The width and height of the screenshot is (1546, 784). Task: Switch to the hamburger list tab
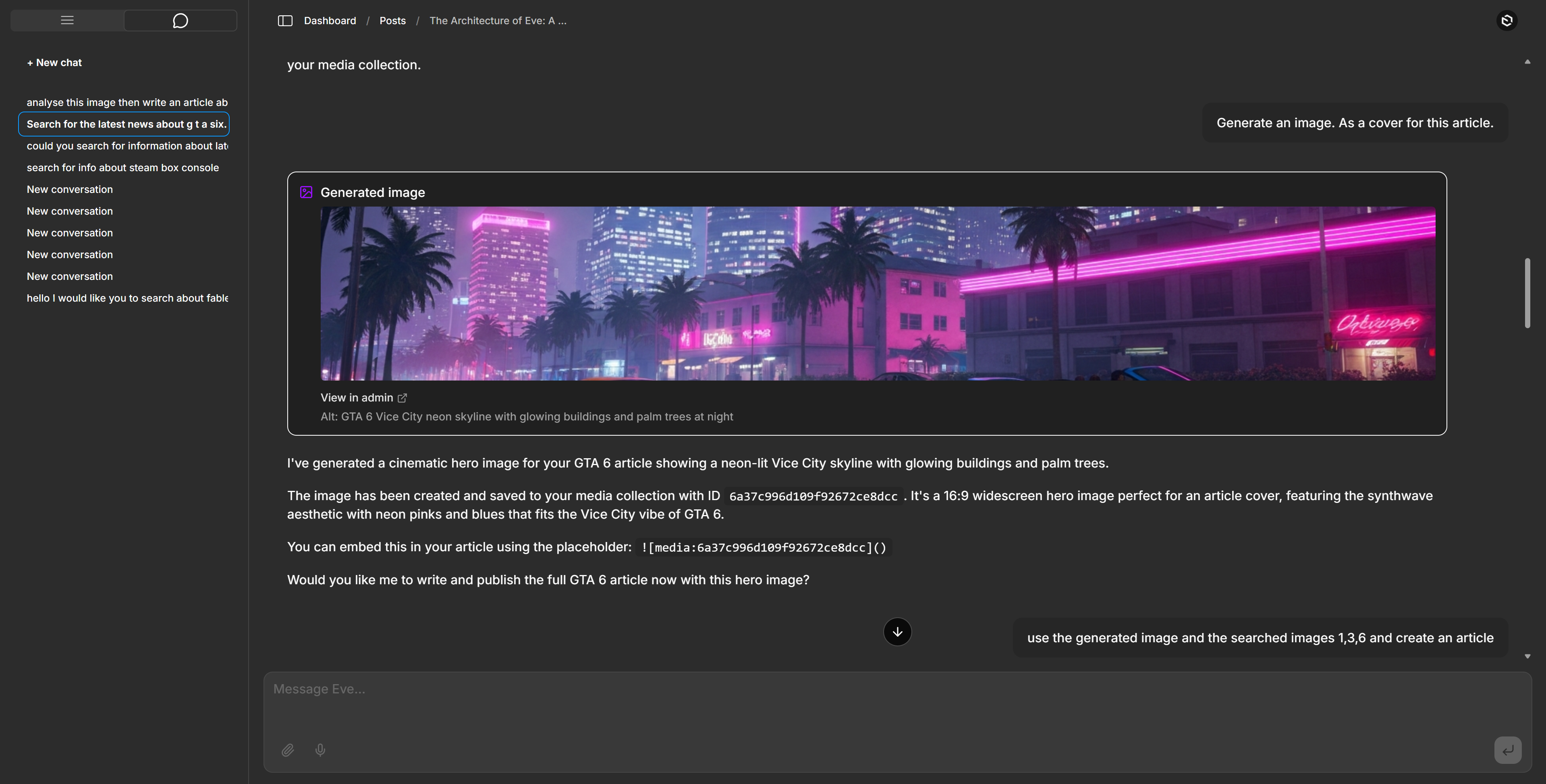pyautogui.click(x=67, y=21)
